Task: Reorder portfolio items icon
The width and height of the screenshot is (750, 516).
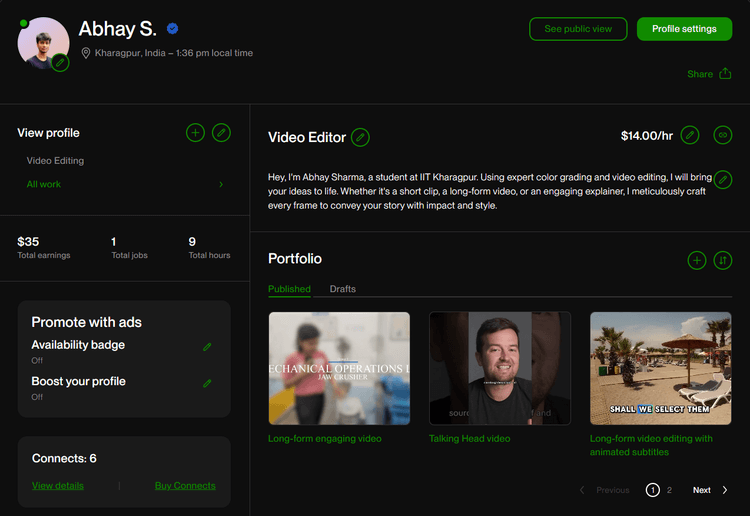Action: coord(722,260)
